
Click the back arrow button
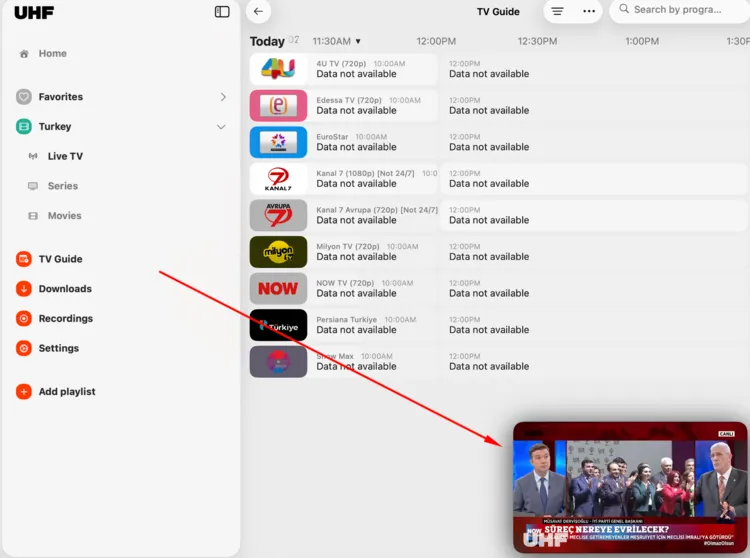(258, 12)
